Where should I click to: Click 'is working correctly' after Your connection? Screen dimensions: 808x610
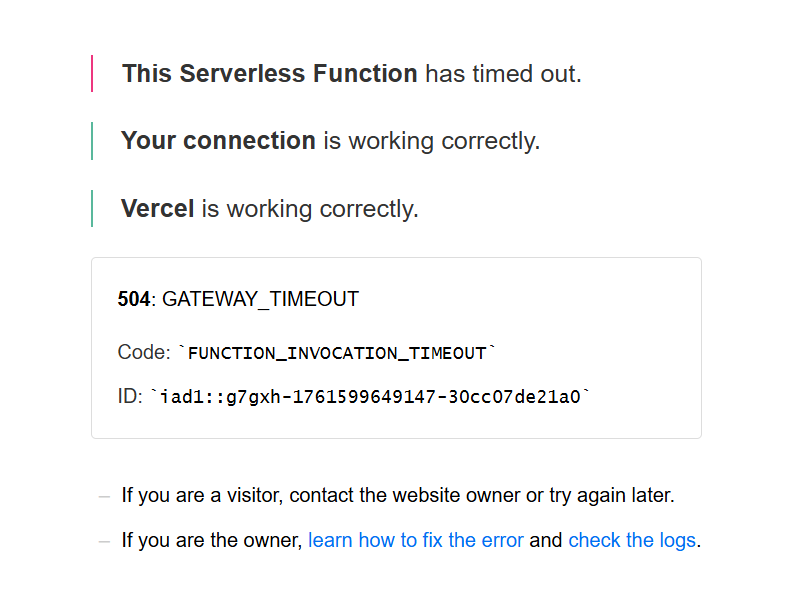[430, 141]
